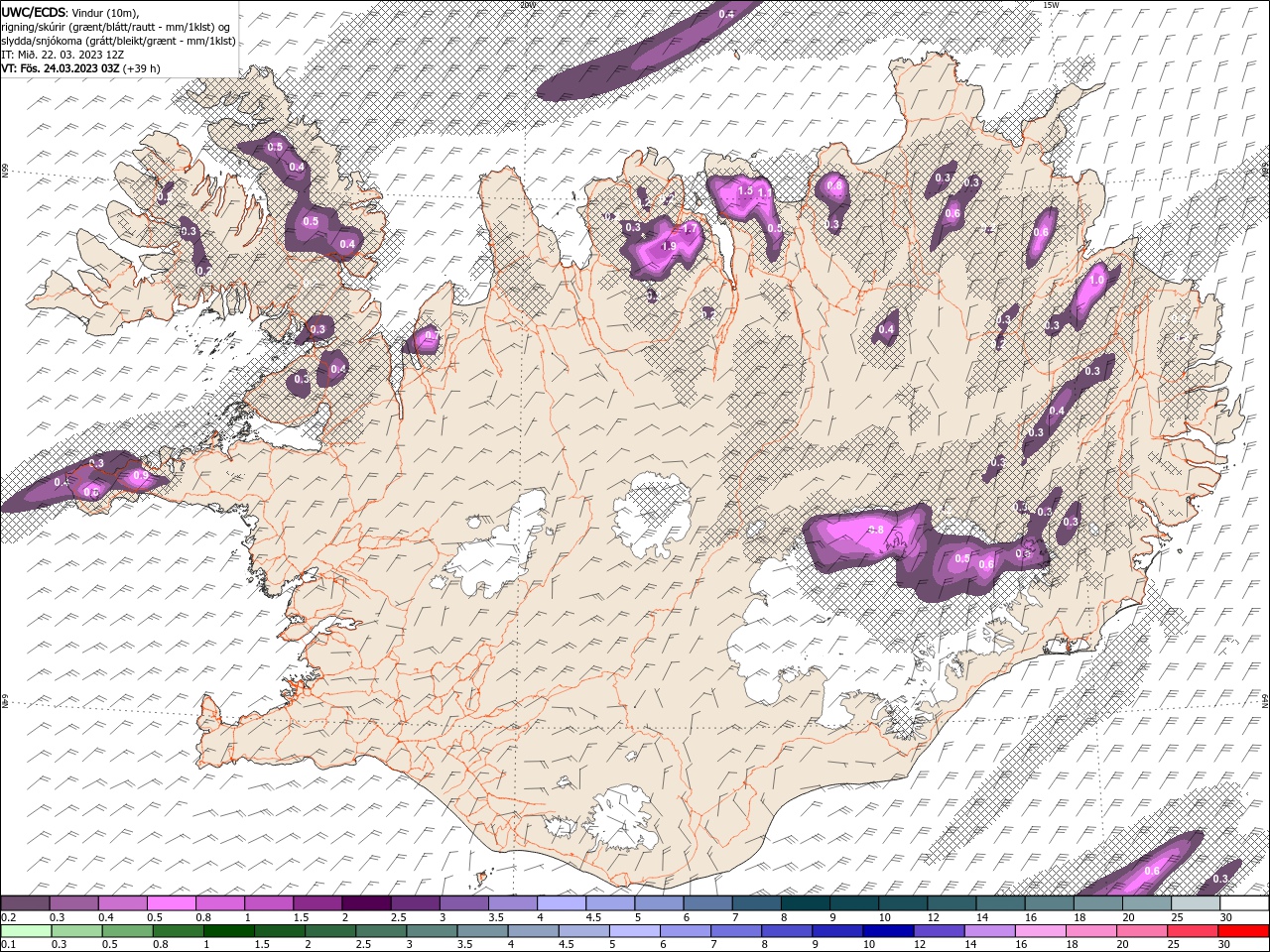Click the '15W' longitude label at top
The width and height of the screenshot is (1270, 952).
pyautogui.click(x=1051, y=5)
